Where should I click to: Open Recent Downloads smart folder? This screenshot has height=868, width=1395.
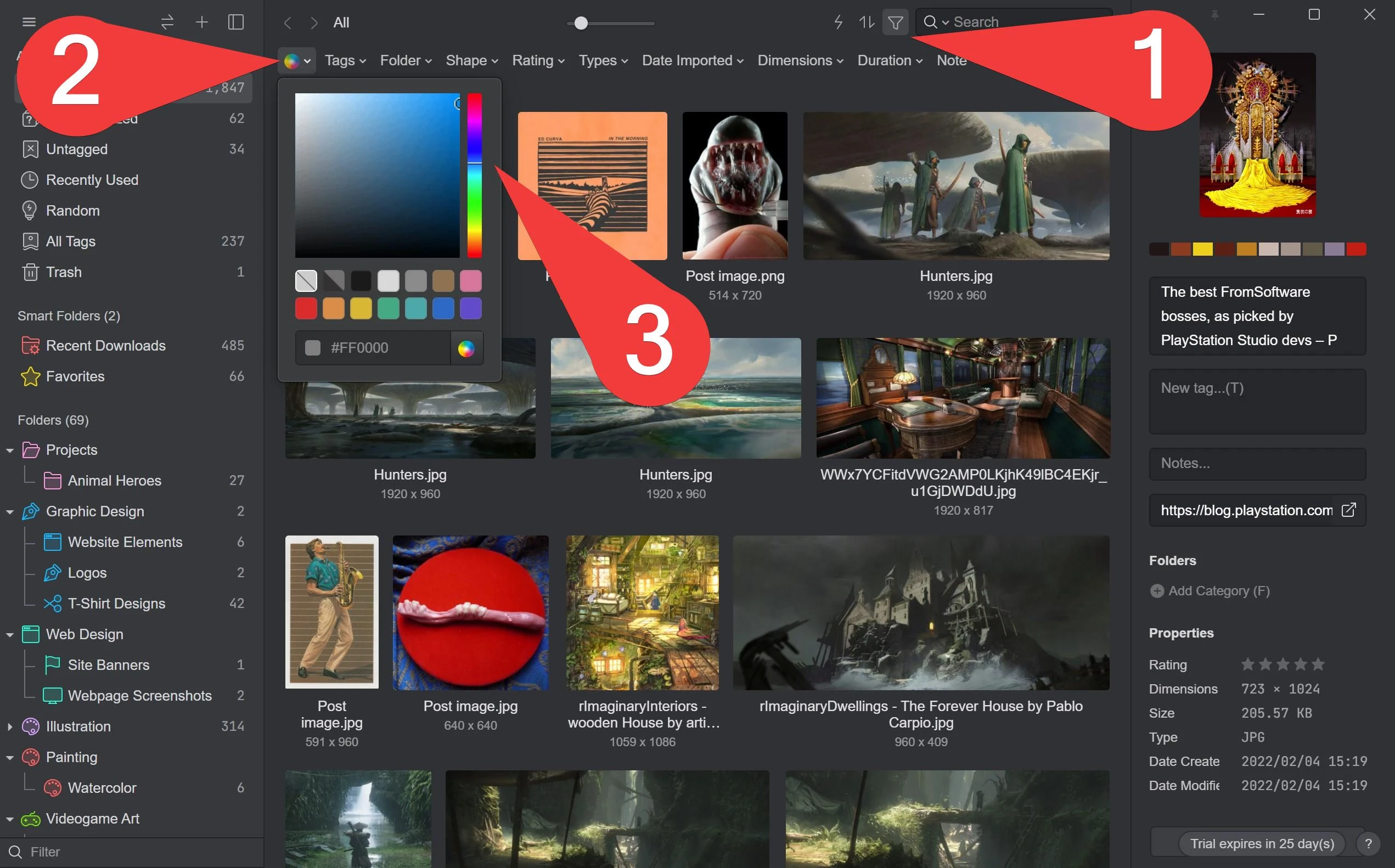(x=133, y=346)
